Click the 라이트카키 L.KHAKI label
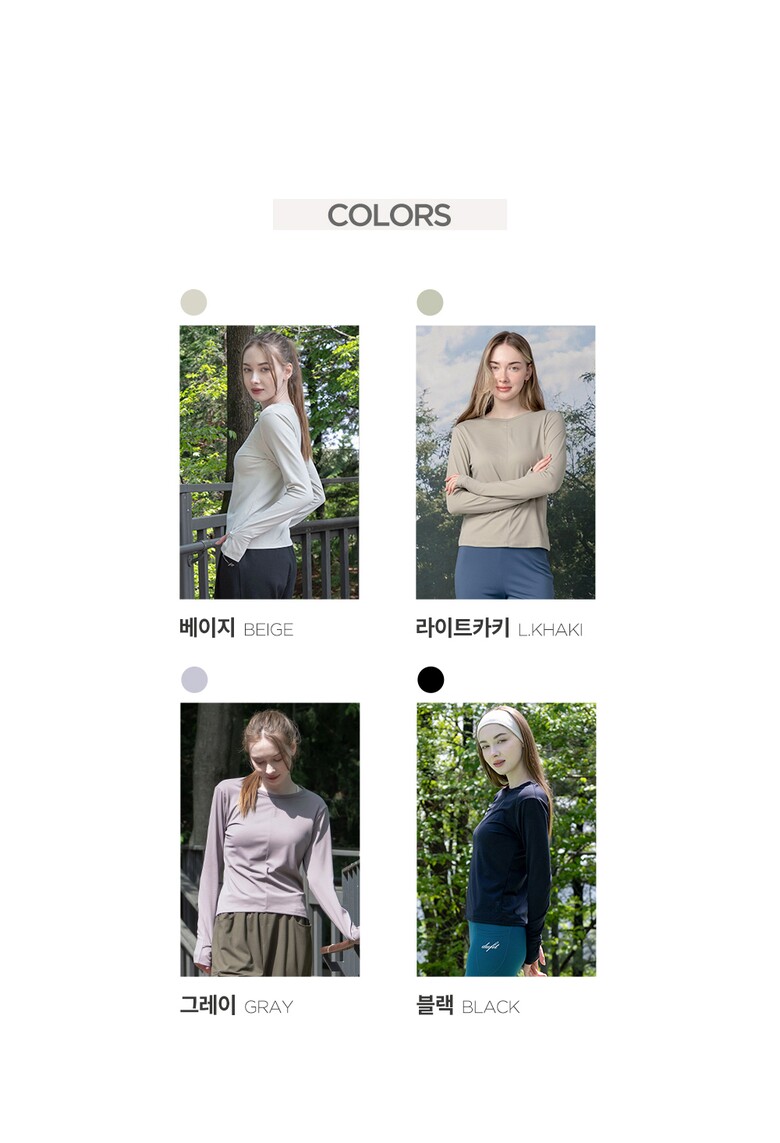780x1143 pixels. click(x=499, y=628)
